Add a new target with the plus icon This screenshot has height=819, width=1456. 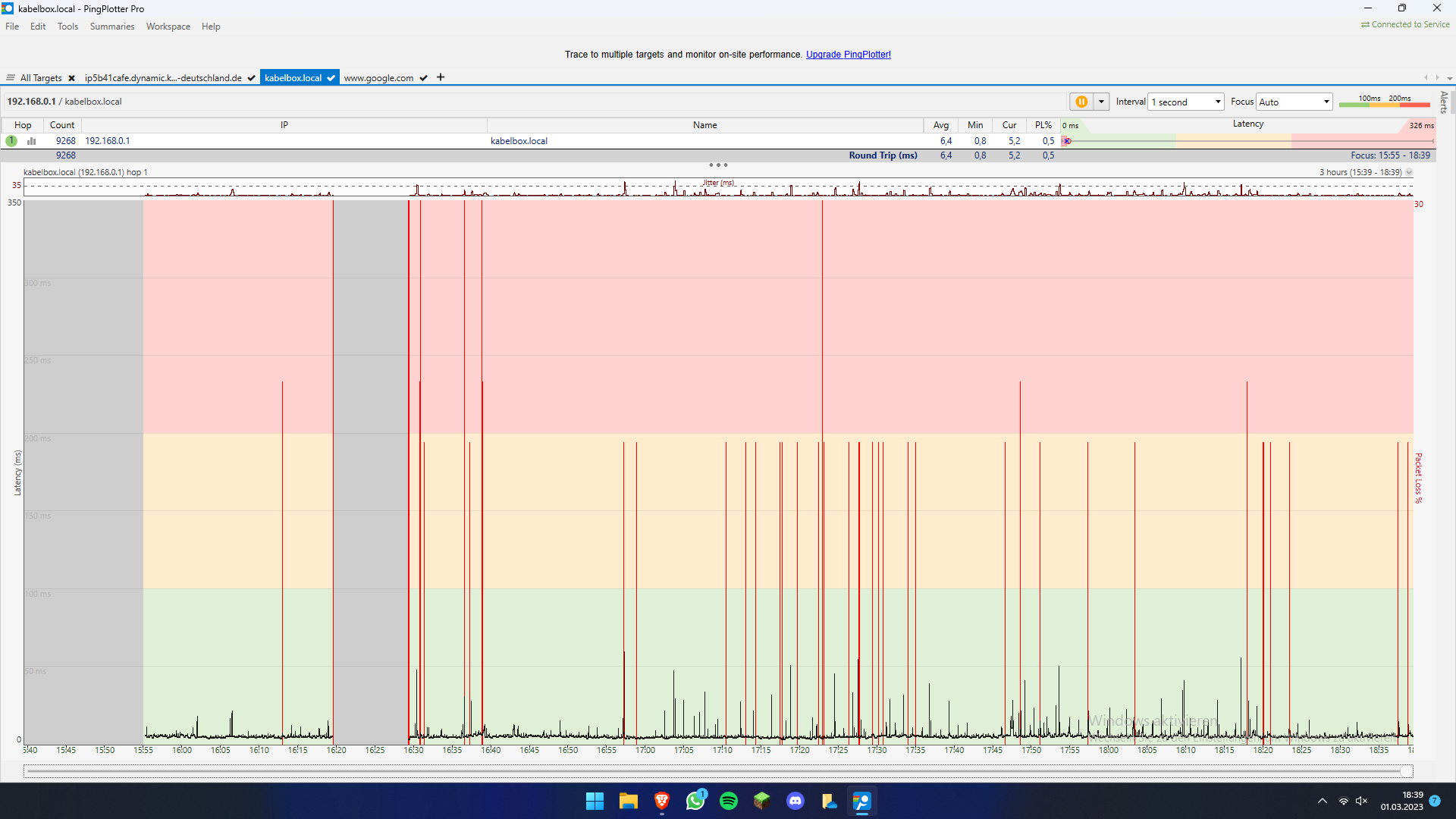coord(441,77)
